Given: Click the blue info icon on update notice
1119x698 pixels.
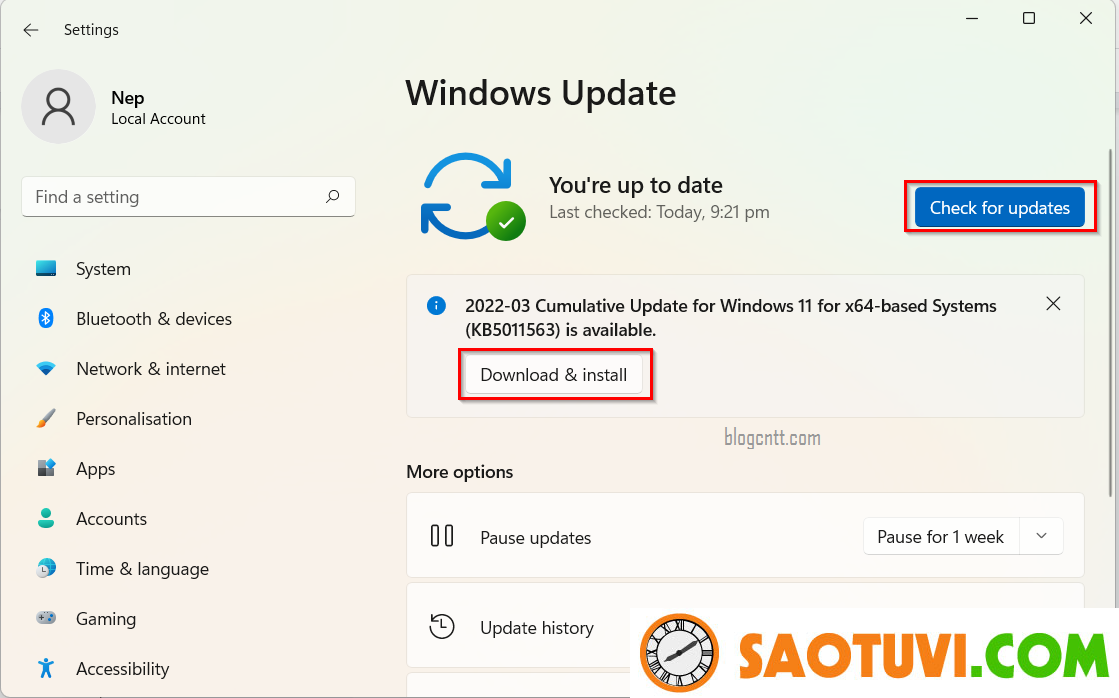Looking at the screenshot, I should (436, 306).
